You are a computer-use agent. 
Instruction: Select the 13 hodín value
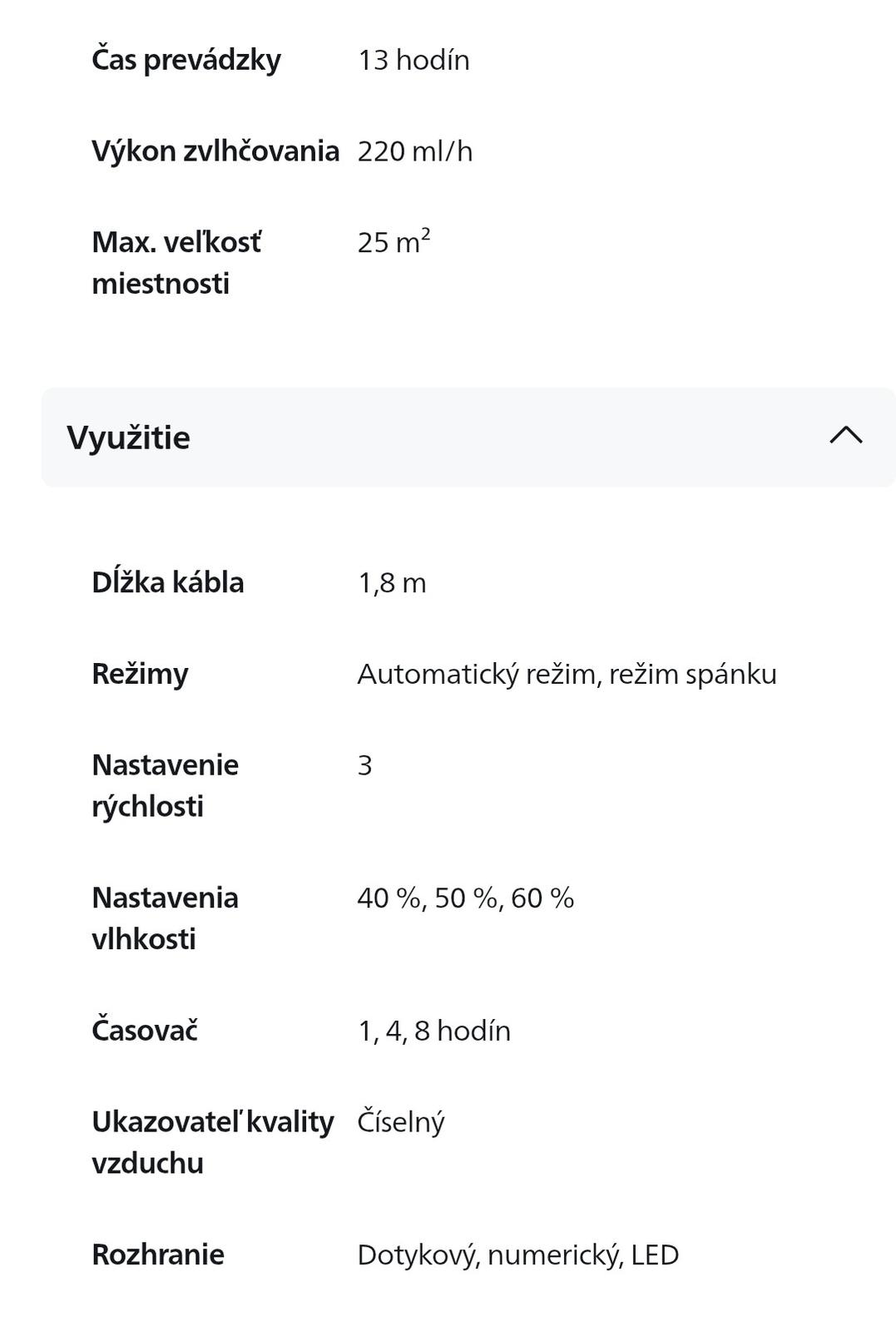(x=413, y=60)
